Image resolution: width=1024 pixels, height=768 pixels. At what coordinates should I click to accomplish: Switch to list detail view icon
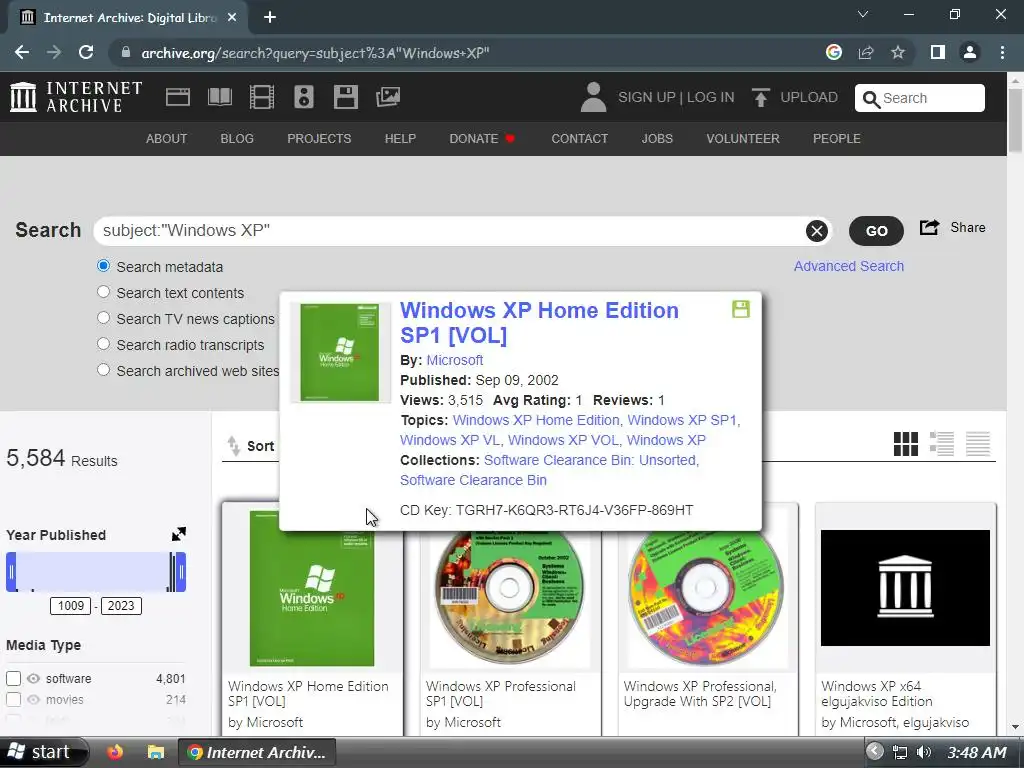pyautogui.click(x=942, y=444)
